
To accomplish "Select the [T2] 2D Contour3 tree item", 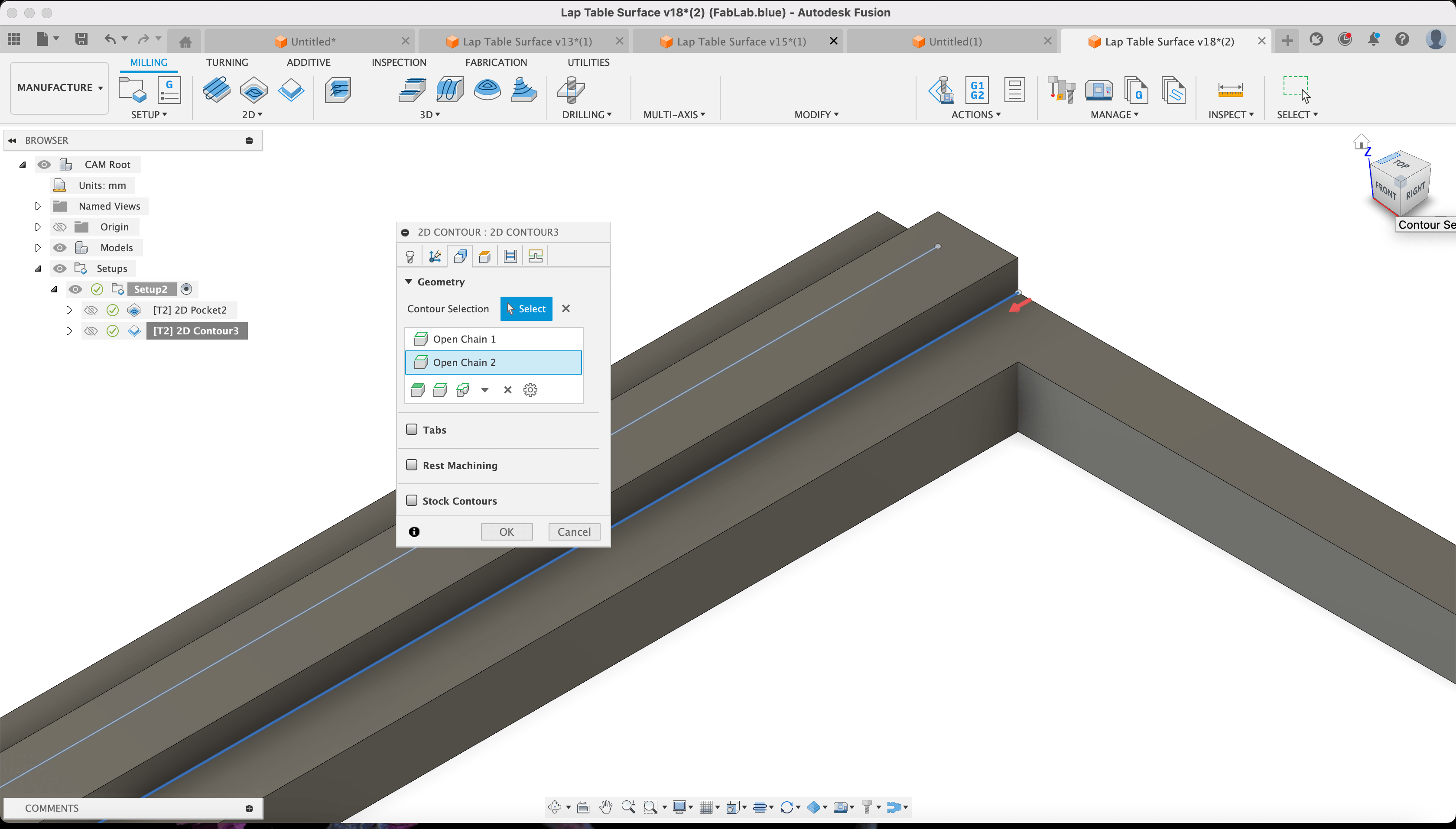I will point(197,331).
